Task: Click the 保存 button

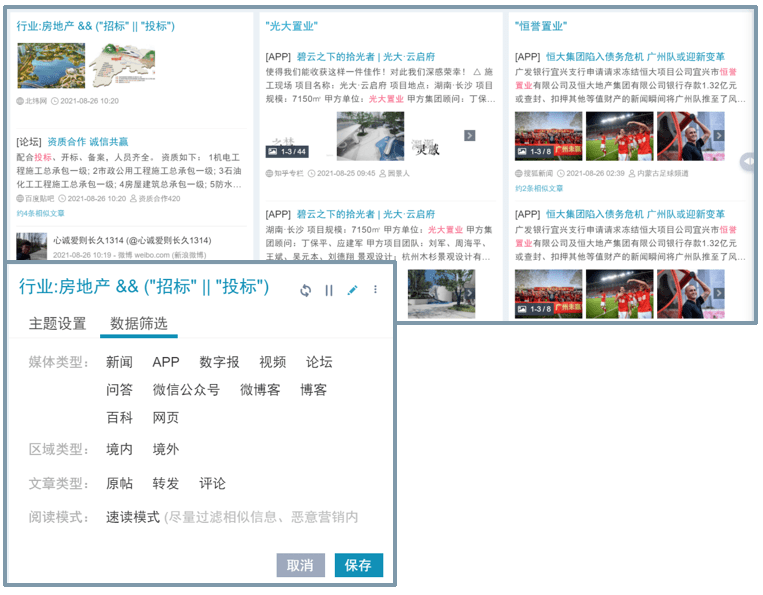Action: pos(359,565)
